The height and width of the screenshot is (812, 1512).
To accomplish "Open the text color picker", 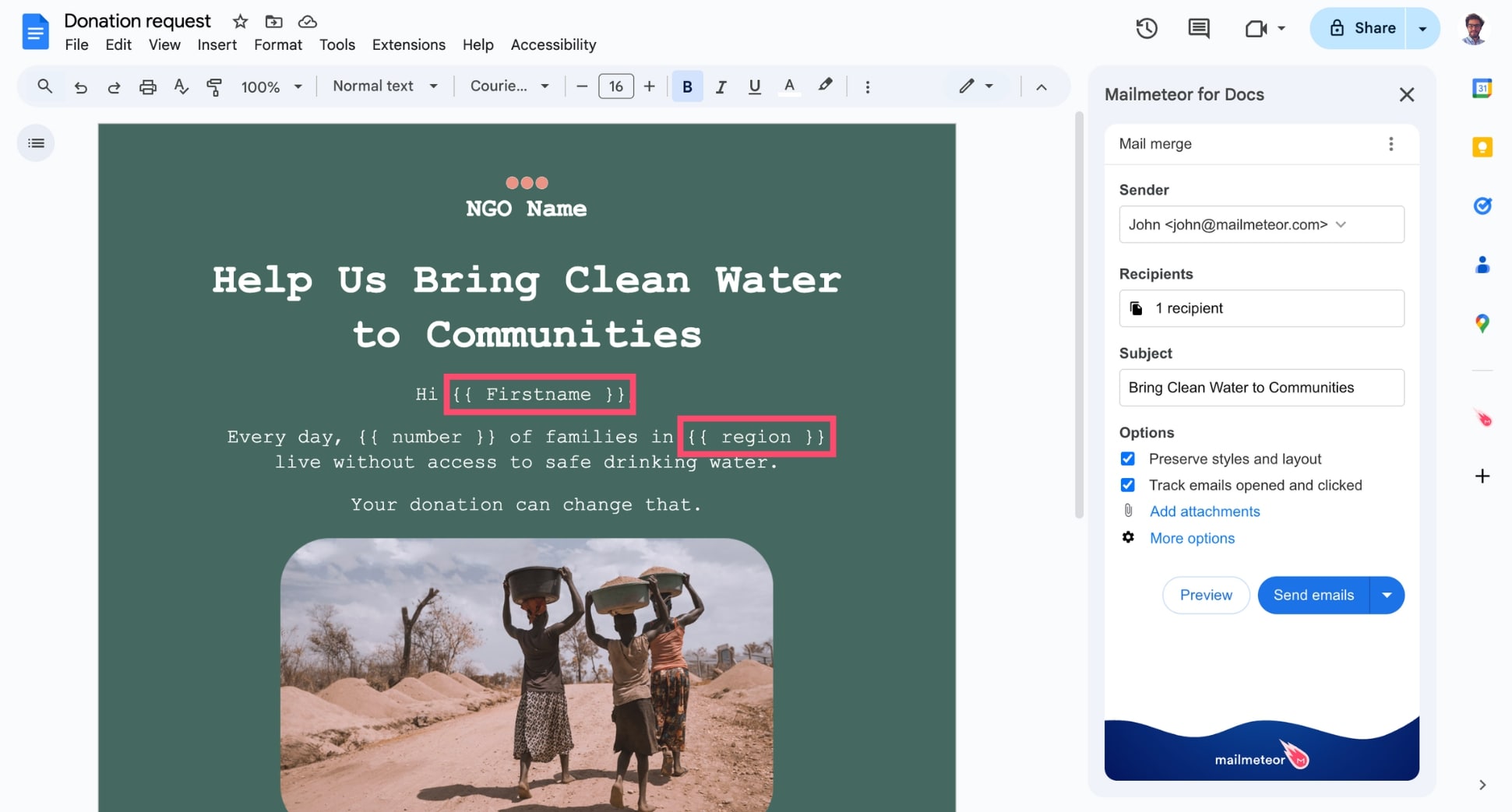I will pyautogui.click(x=788, y=86).
